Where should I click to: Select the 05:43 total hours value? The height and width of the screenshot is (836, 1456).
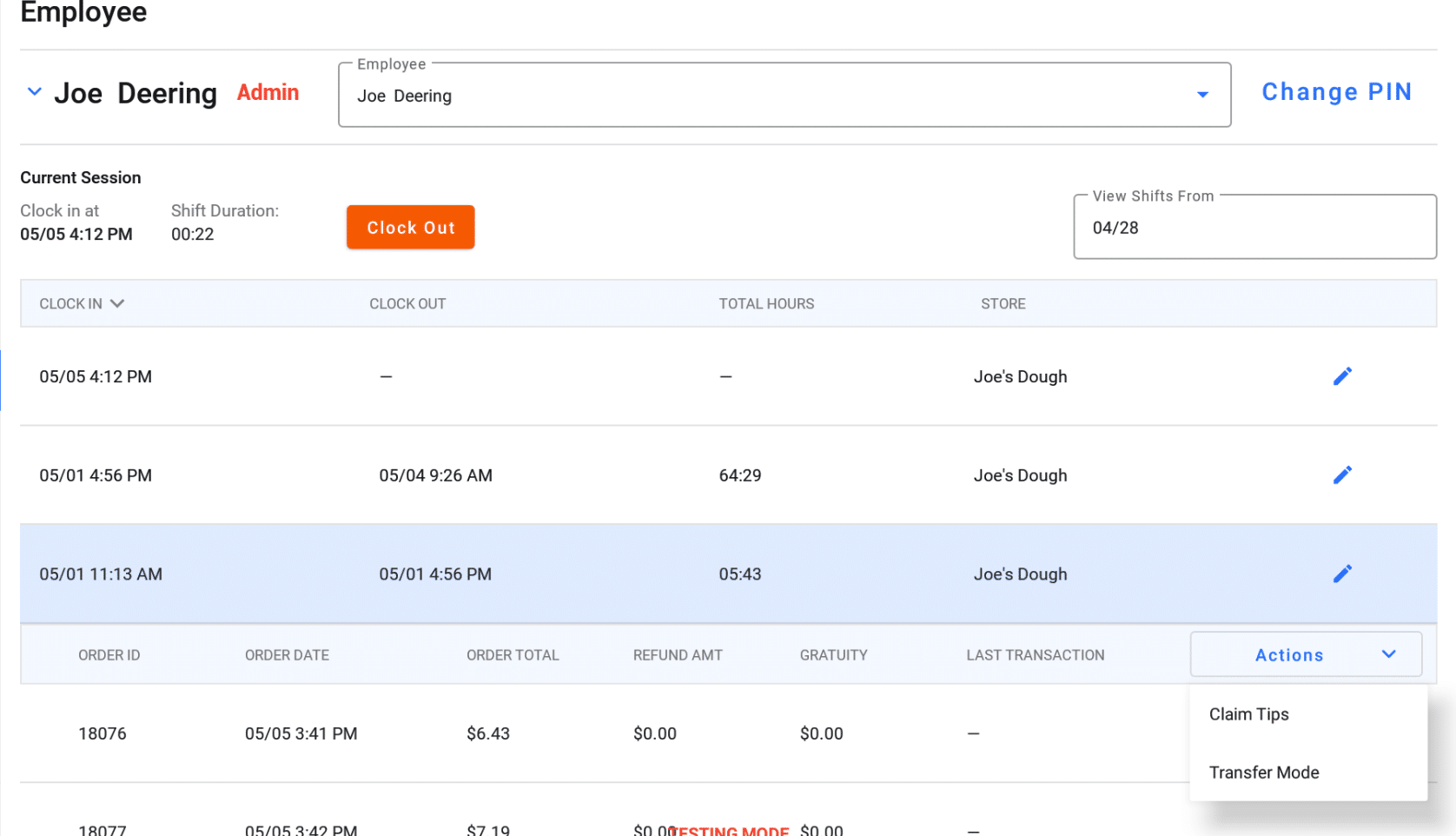pos(740,574)
